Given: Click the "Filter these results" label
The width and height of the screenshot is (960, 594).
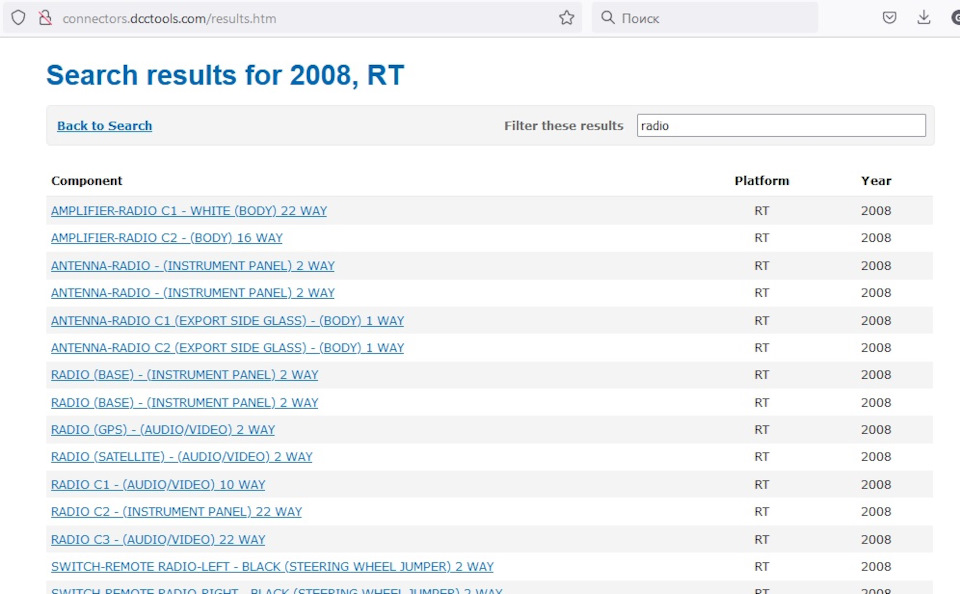Looking at the screenshot, I should pos(564,126).
